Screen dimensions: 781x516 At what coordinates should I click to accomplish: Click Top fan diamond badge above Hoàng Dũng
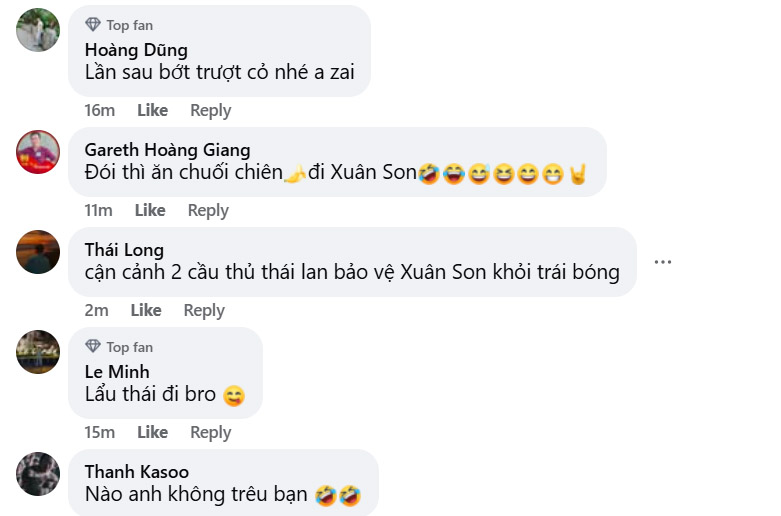(x=93, y=25)
